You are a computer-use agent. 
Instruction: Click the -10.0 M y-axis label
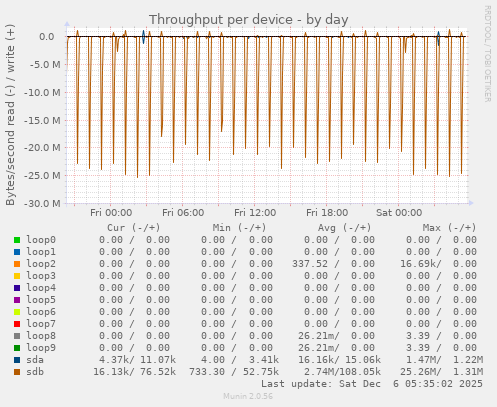tap(42, 93)
